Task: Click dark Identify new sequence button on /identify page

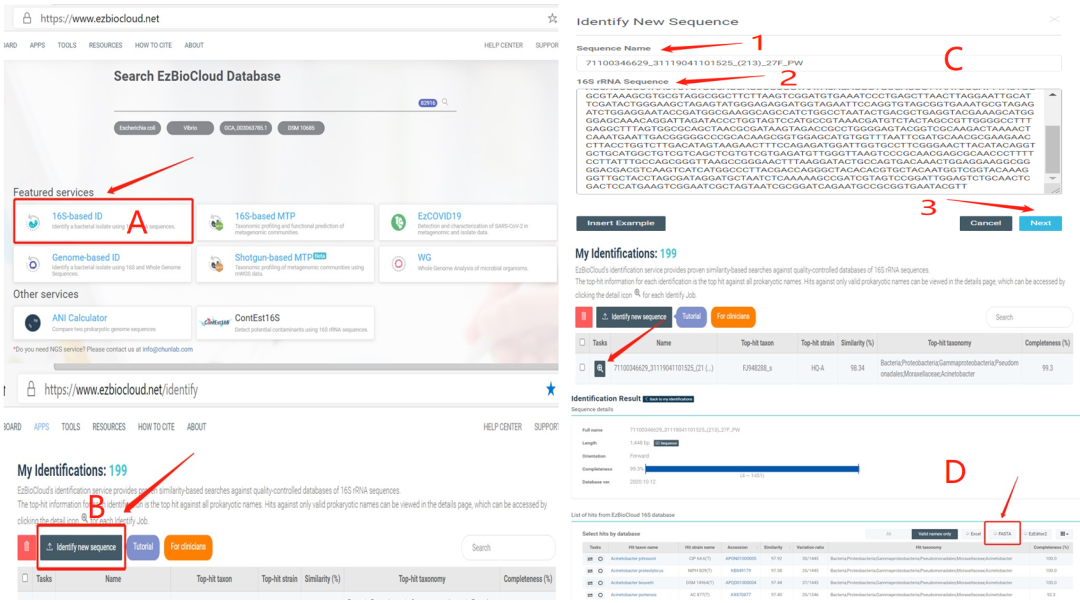Action: [81, 547]
